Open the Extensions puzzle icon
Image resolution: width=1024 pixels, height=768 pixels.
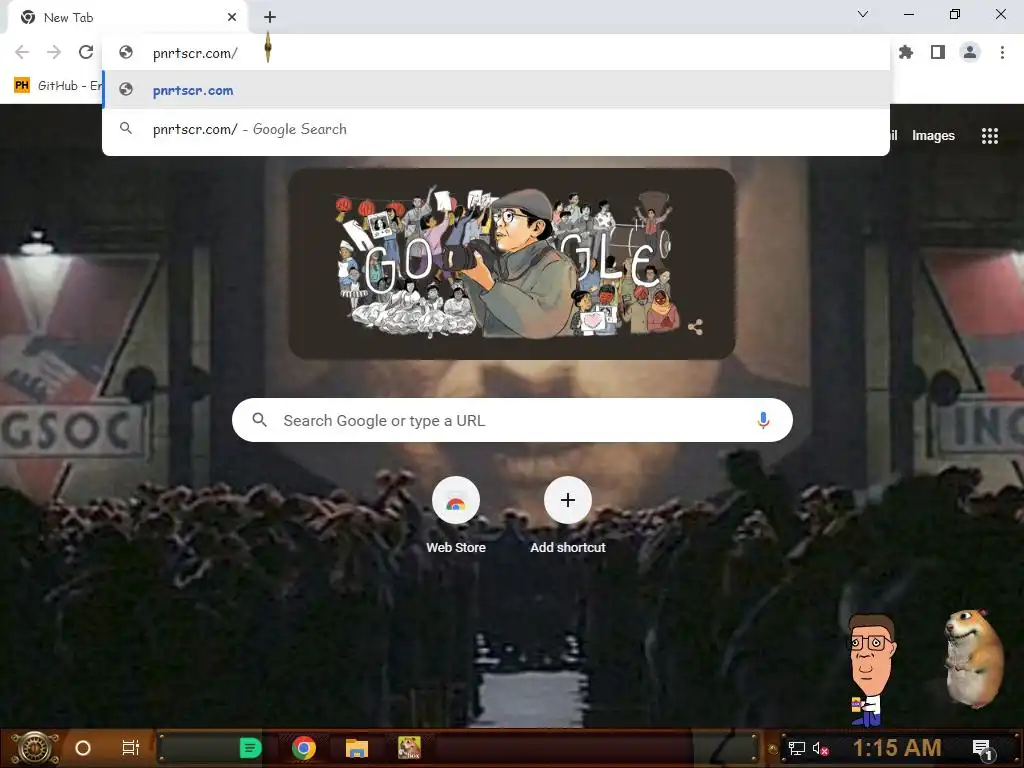coord(905,52)
